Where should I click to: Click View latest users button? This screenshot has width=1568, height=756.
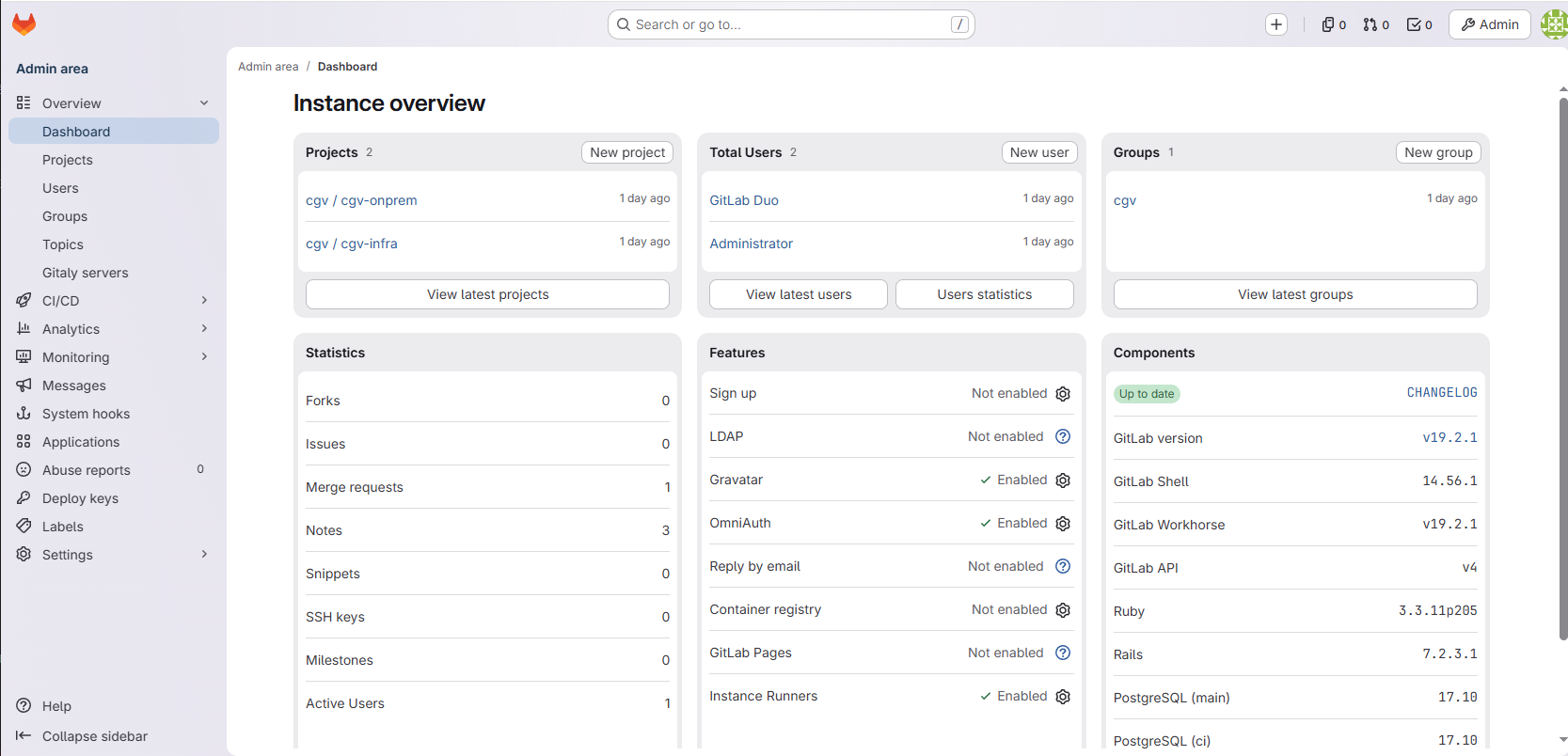pyautogui.click(x=799, y=294)
